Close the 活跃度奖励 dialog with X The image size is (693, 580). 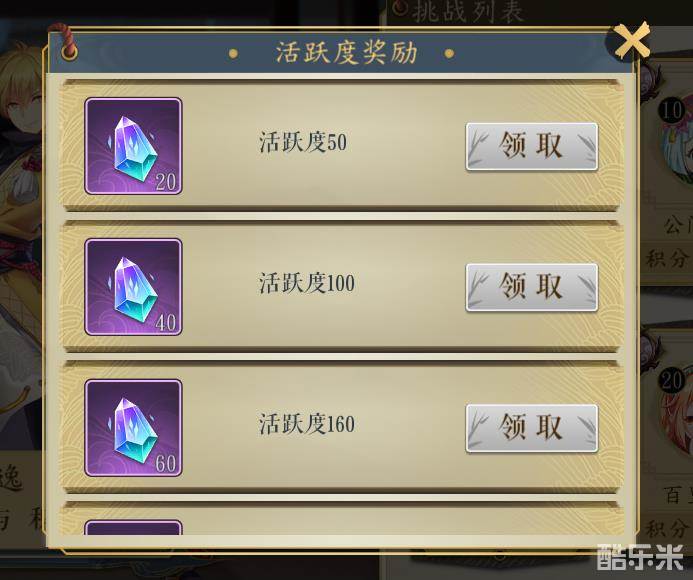tap(632, 41)
